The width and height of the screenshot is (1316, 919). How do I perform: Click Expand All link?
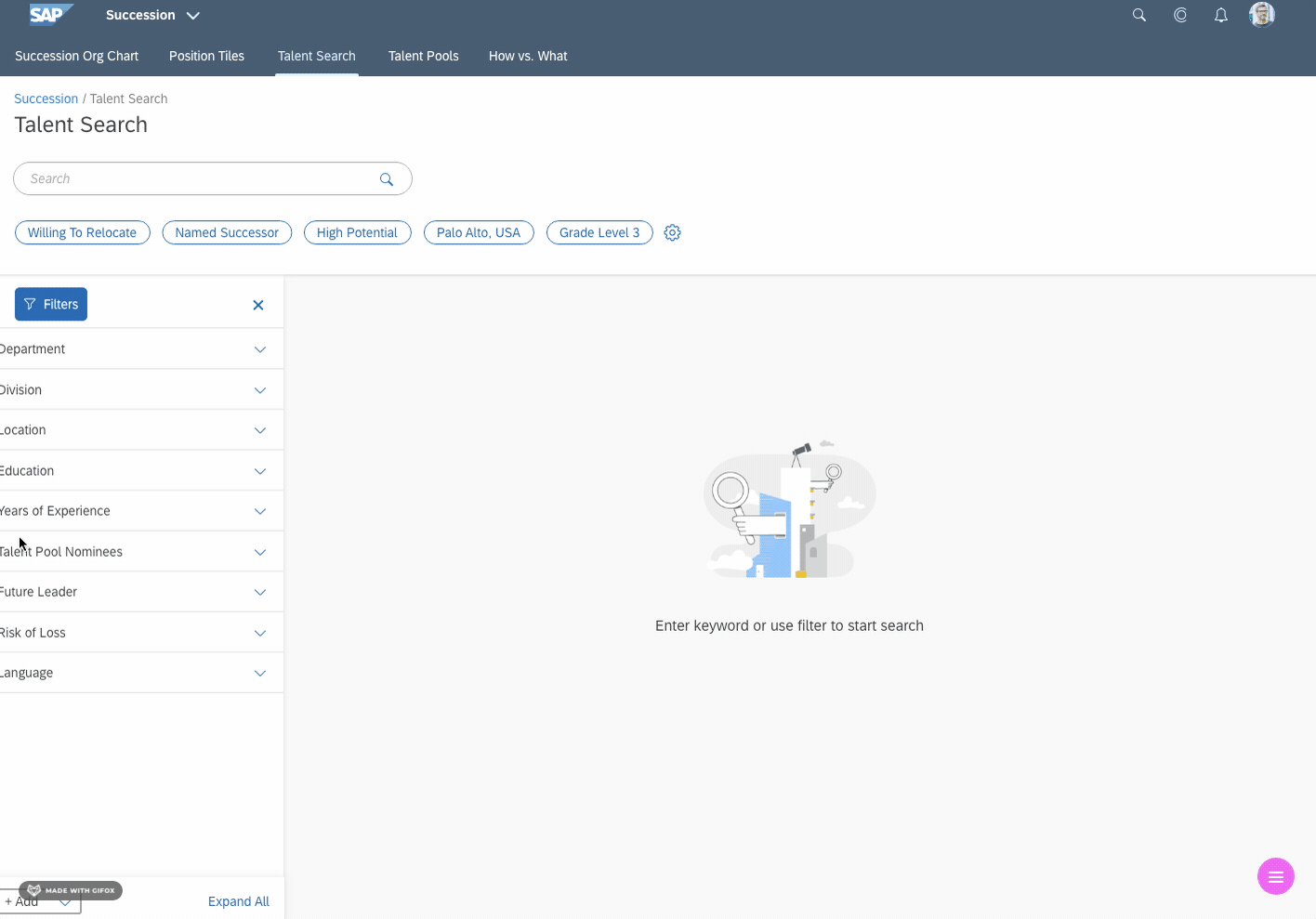(x=239, y=901)
